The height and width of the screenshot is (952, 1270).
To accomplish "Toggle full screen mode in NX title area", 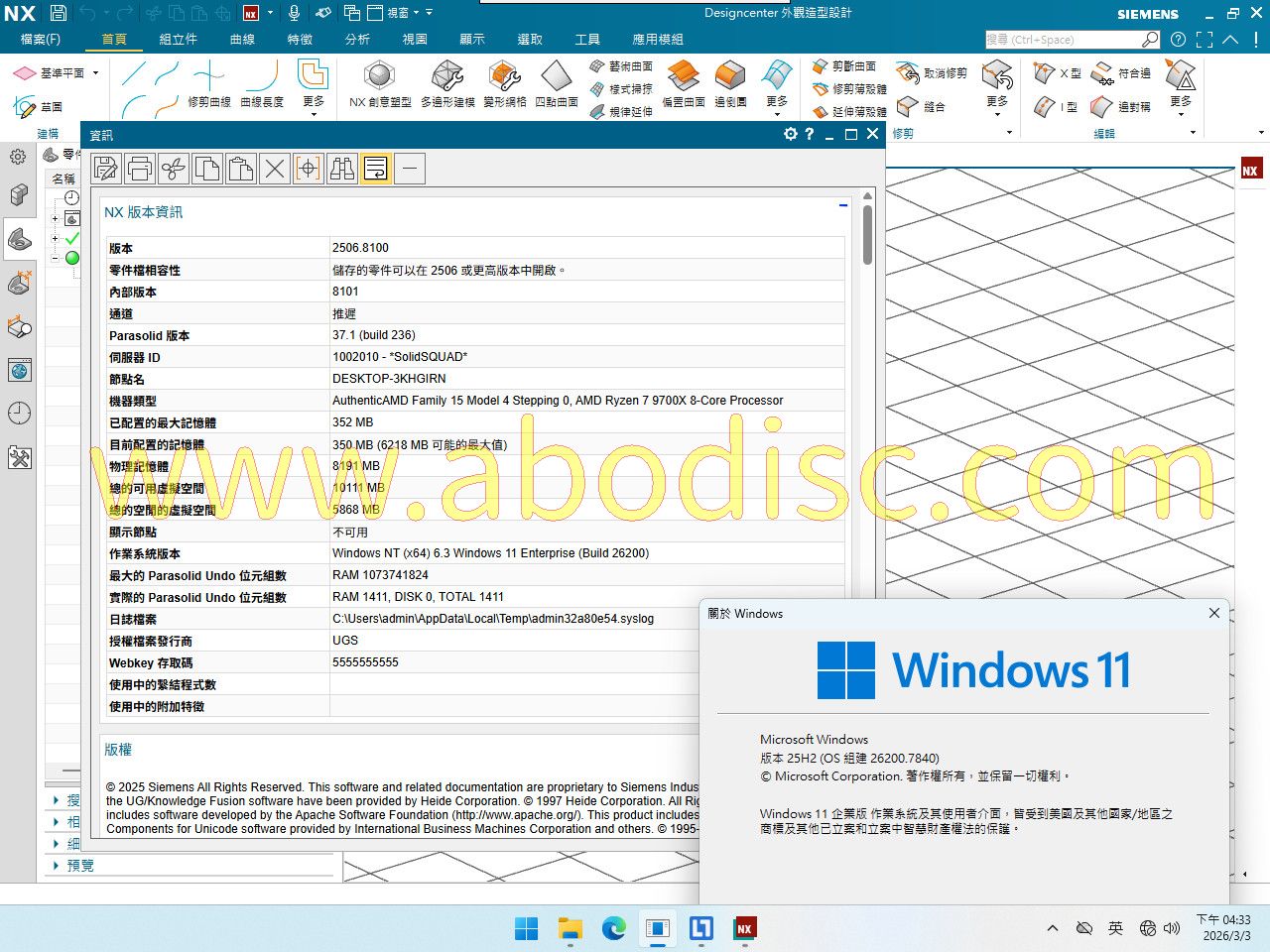I will pyautogui.click(x=1204, y=40).
